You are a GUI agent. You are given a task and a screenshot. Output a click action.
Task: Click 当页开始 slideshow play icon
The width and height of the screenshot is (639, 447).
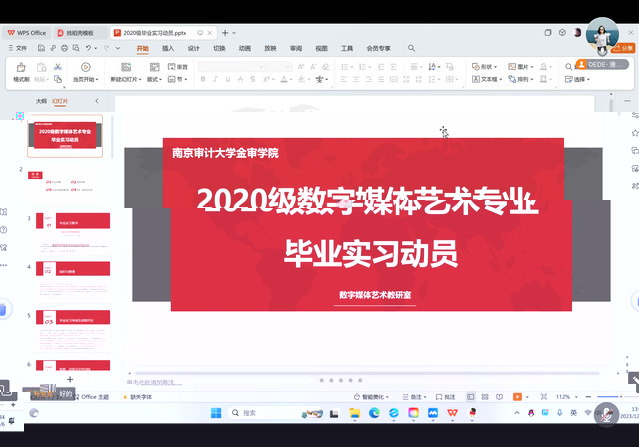tap(83, 67)
